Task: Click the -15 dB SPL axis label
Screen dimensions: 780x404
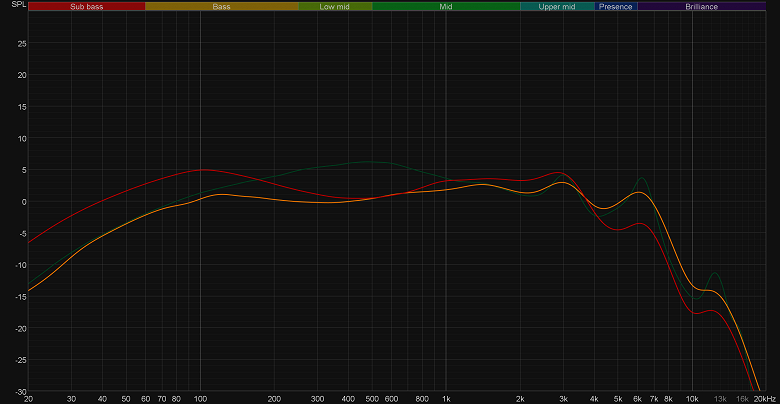Action: [21, 297]
